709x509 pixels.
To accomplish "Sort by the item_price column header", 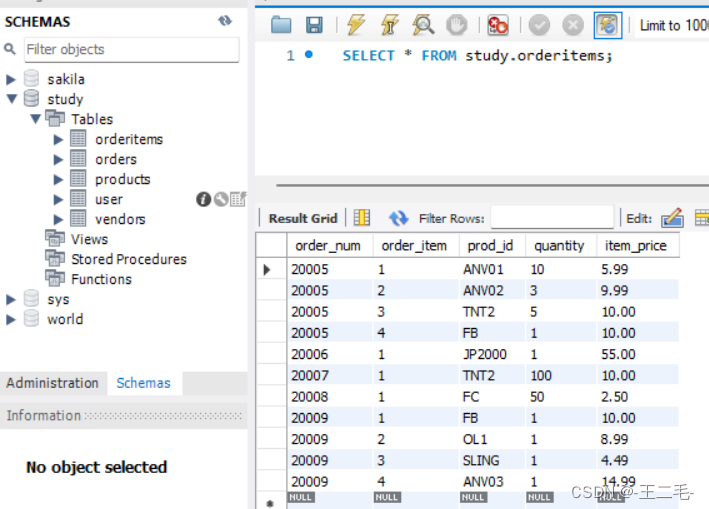I will (638, 245).
